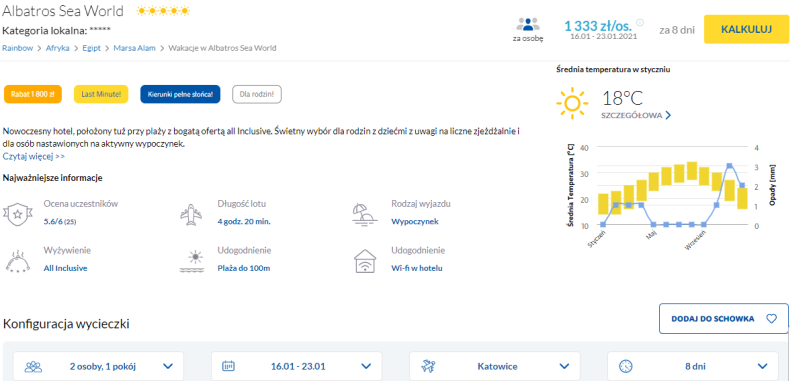Click the people 'za osobę' icon

pyautogui.click(x=528, y=25)
